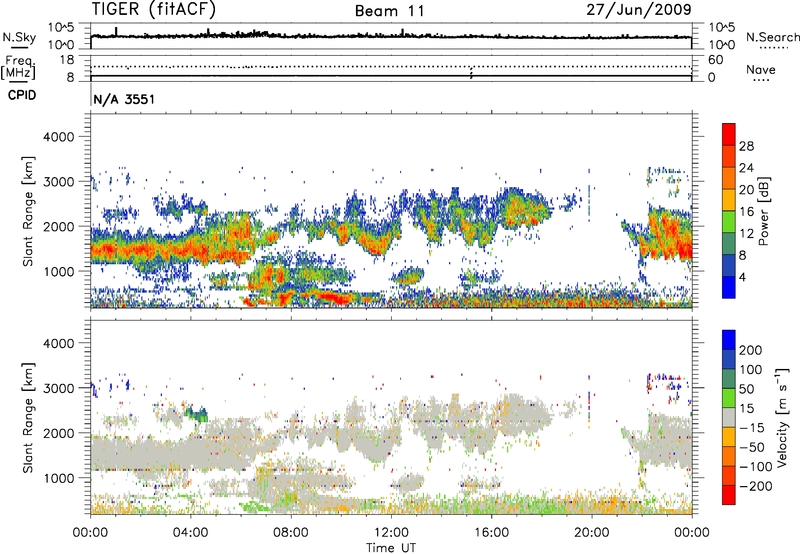The image size is (800, 554).
Task: Click the 12 label on Power colorbar
Action: 746,234
